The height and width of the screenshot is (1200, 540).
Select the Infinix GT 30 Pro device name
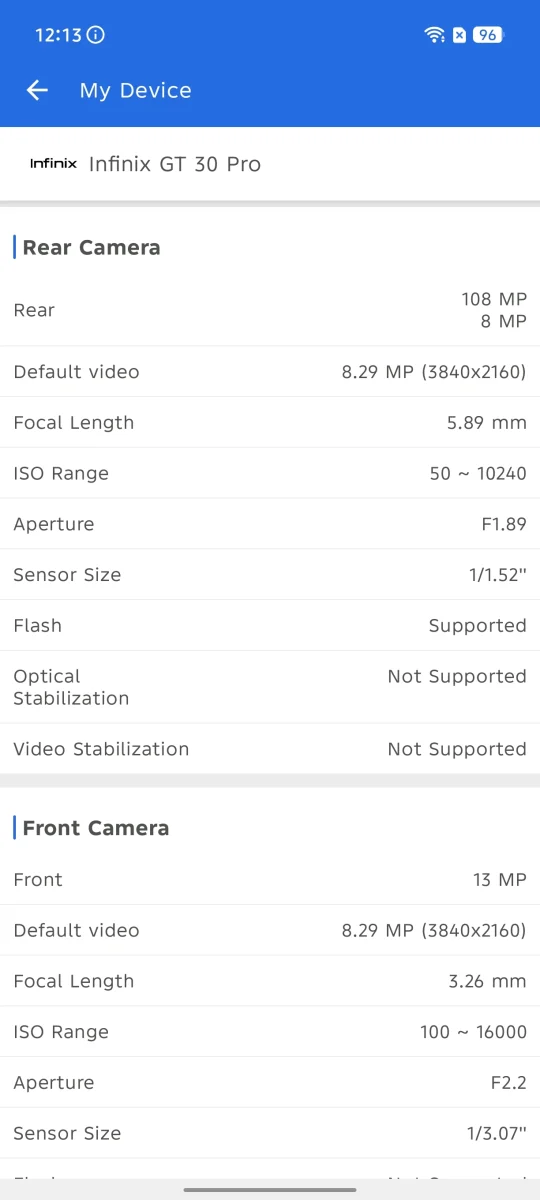[x=175, y=164]
